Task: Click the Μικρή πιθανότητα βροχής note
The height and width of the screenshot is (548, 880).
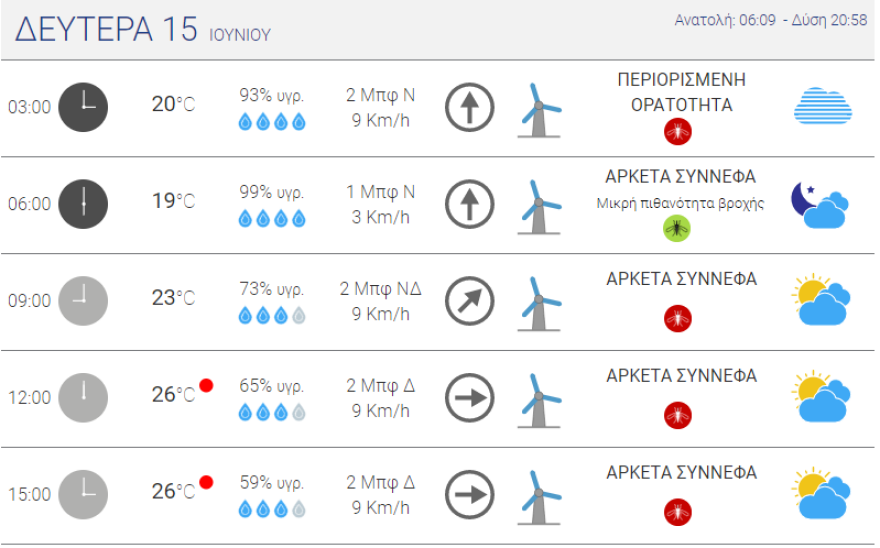Action: 680,203
